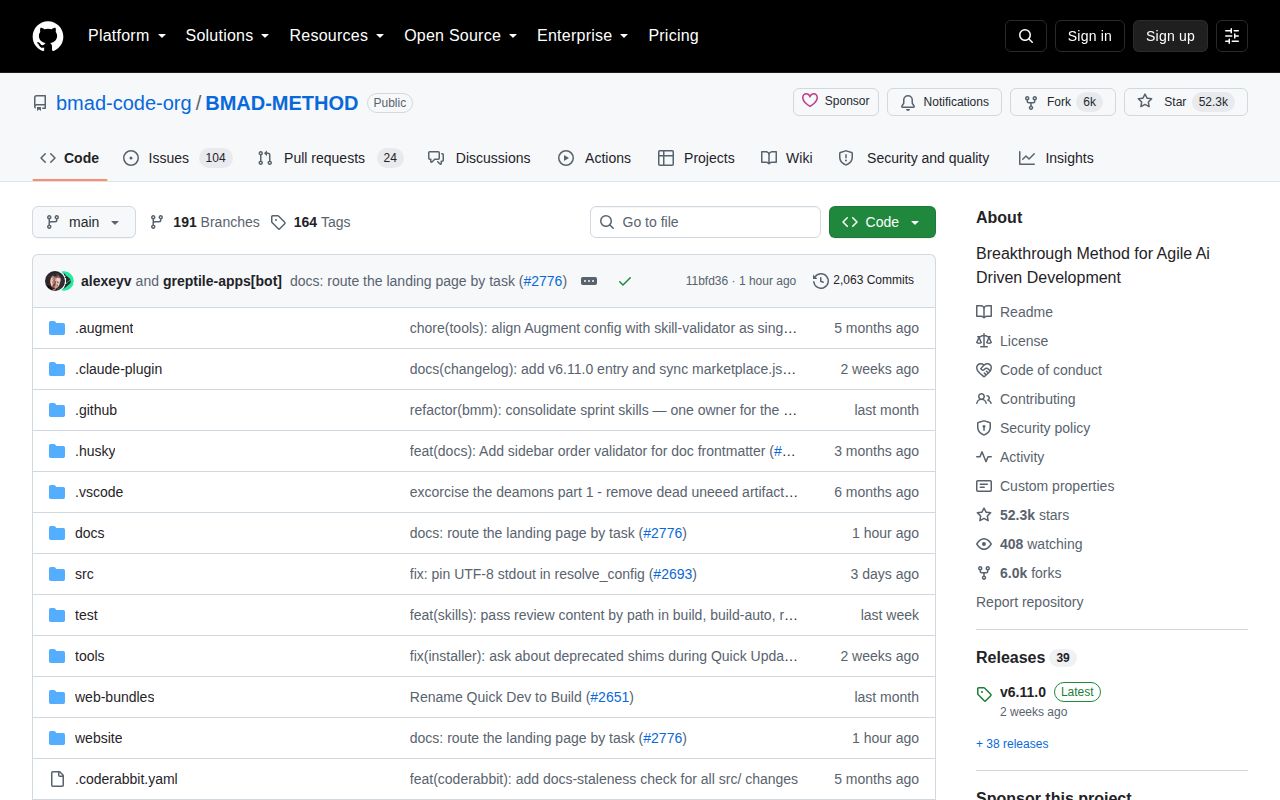Open pull request #2693 link
This screenshot has height=800, width=1280.
tap(673, 574)
